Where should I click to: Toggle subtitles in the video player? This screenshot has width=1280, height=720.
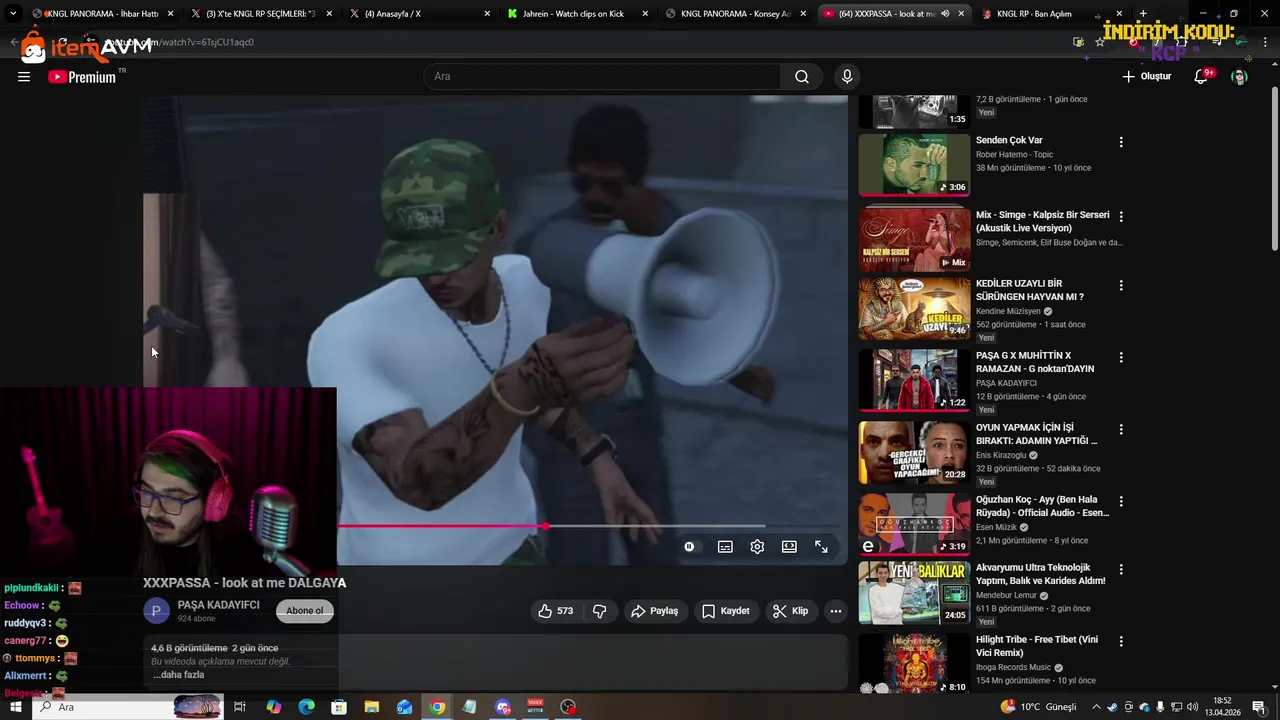[x=725, y=547]
